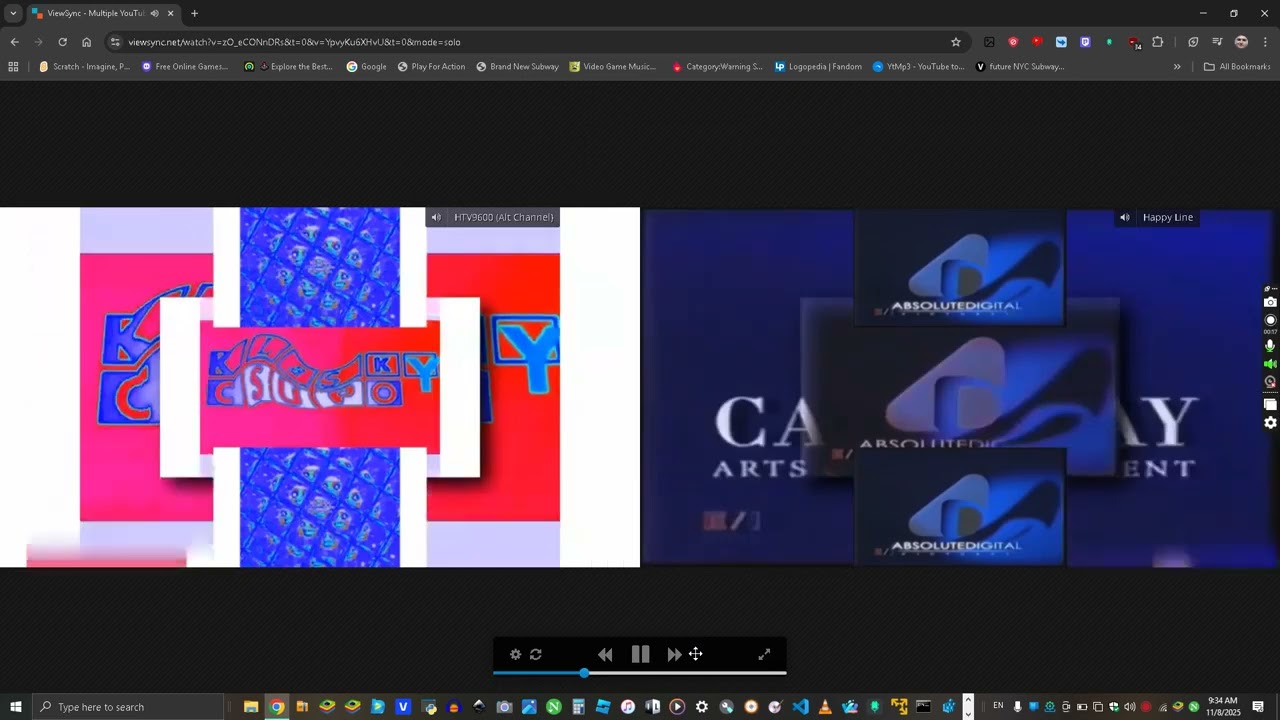Open the Logopedia | Fandom bookmark
The image size is (1280, 720).
tap(818, 67)
